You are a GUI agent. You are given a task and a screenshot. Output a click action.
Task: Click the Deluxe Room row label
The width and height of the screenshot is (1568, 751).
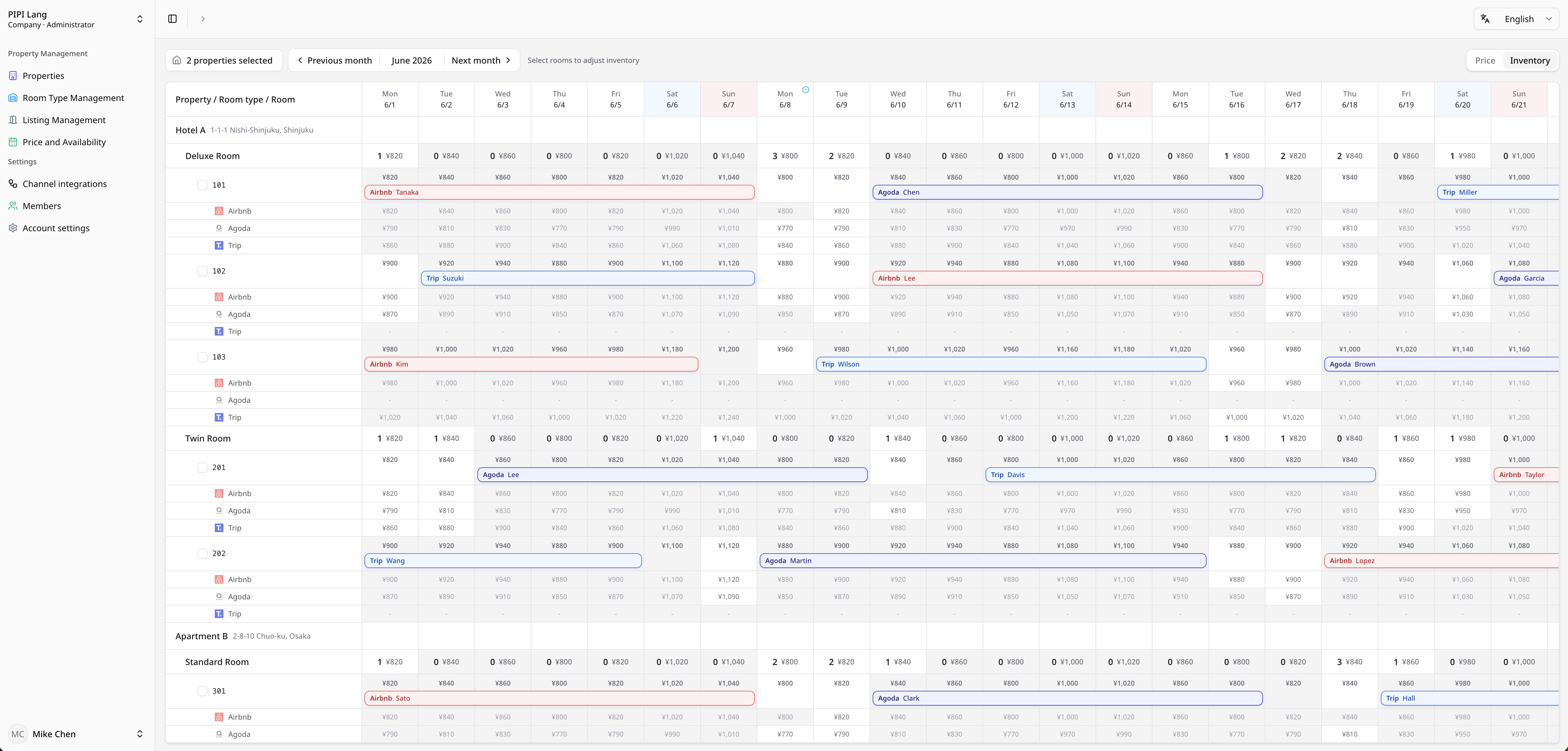[x=212, y=156]
